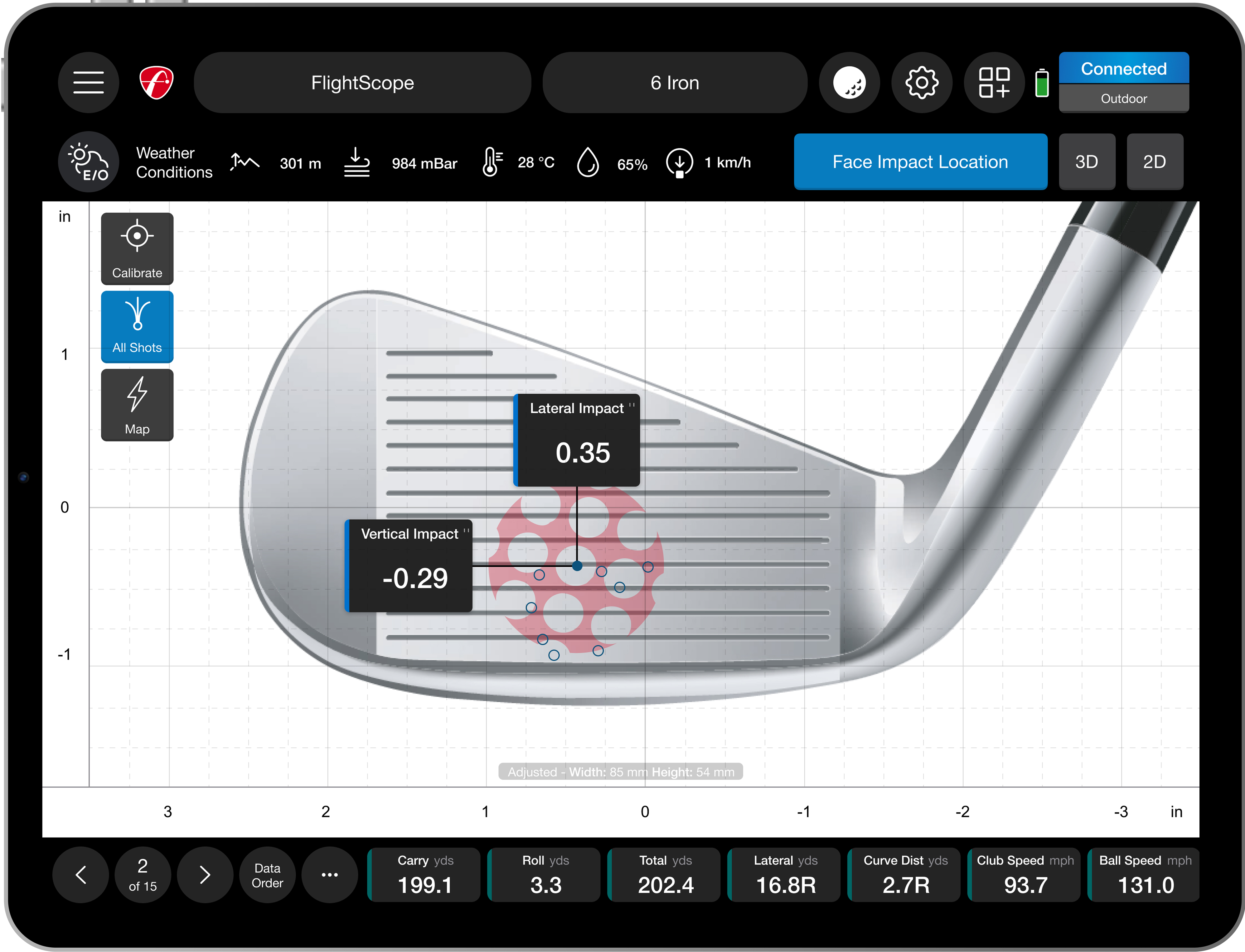The height and width of the screenshot is (952, 1245).
Task: Click the golf ball icon button
Action: click(849, 83)
